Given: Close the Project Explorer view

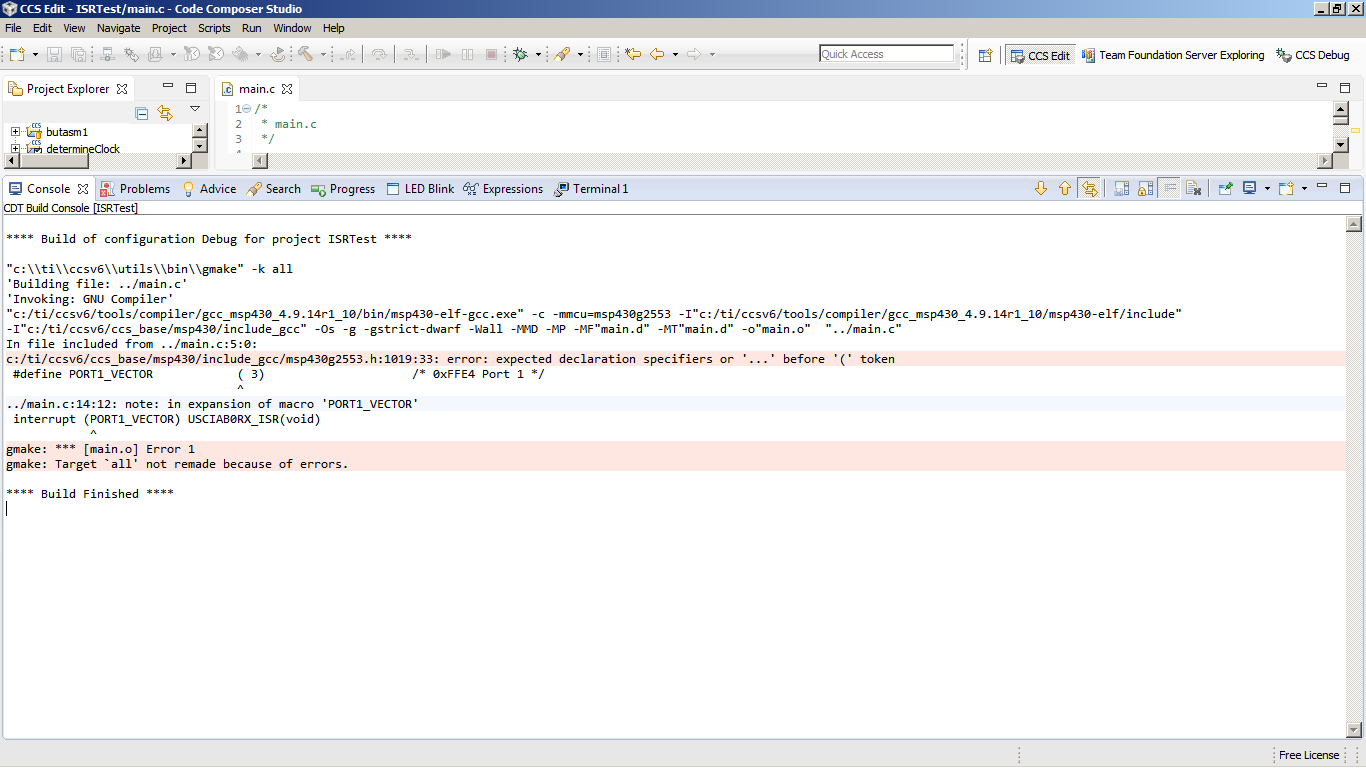Looking at the screenshot, I should click(x=122, y=88).
